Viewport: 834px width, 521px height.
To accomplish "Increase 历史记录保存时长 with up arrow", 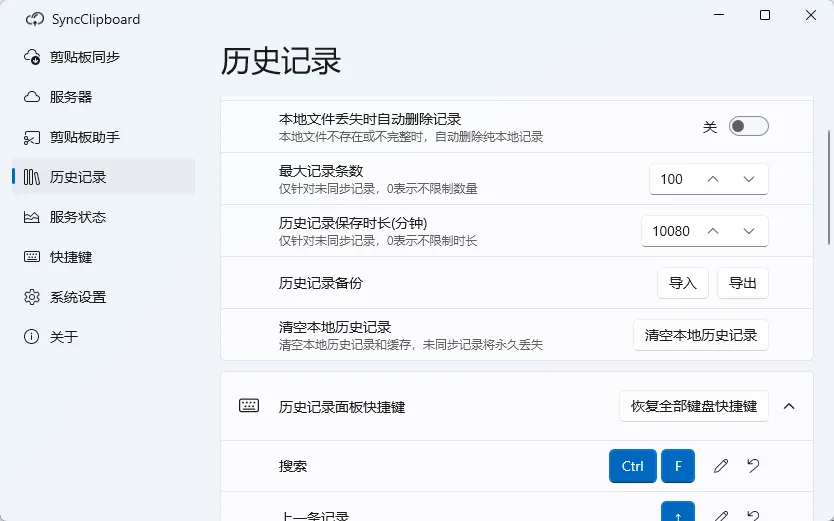I will pyautogui.click(x=713, y=231).
